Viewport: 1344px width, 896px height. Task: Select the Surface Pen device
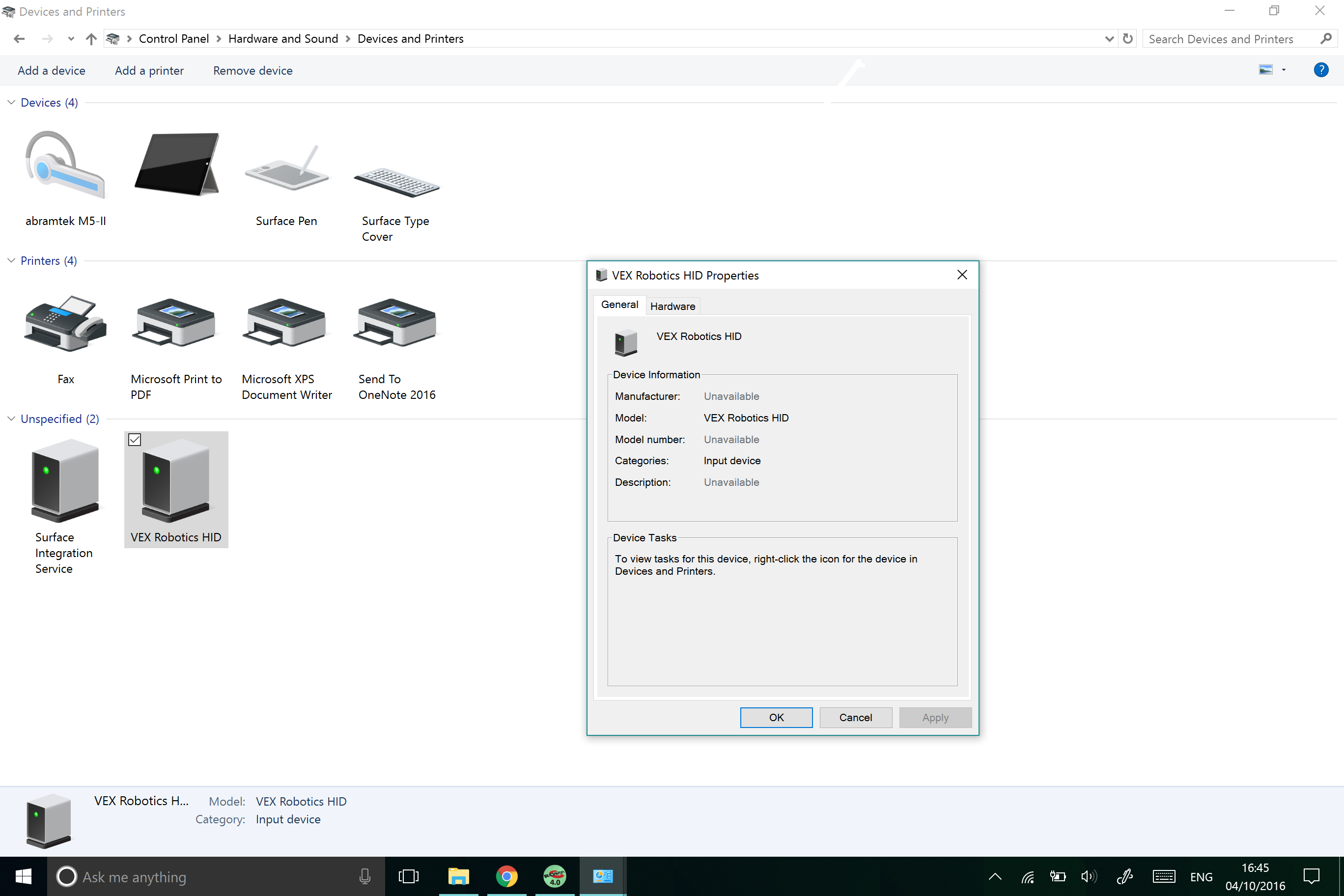click(286, 178)
